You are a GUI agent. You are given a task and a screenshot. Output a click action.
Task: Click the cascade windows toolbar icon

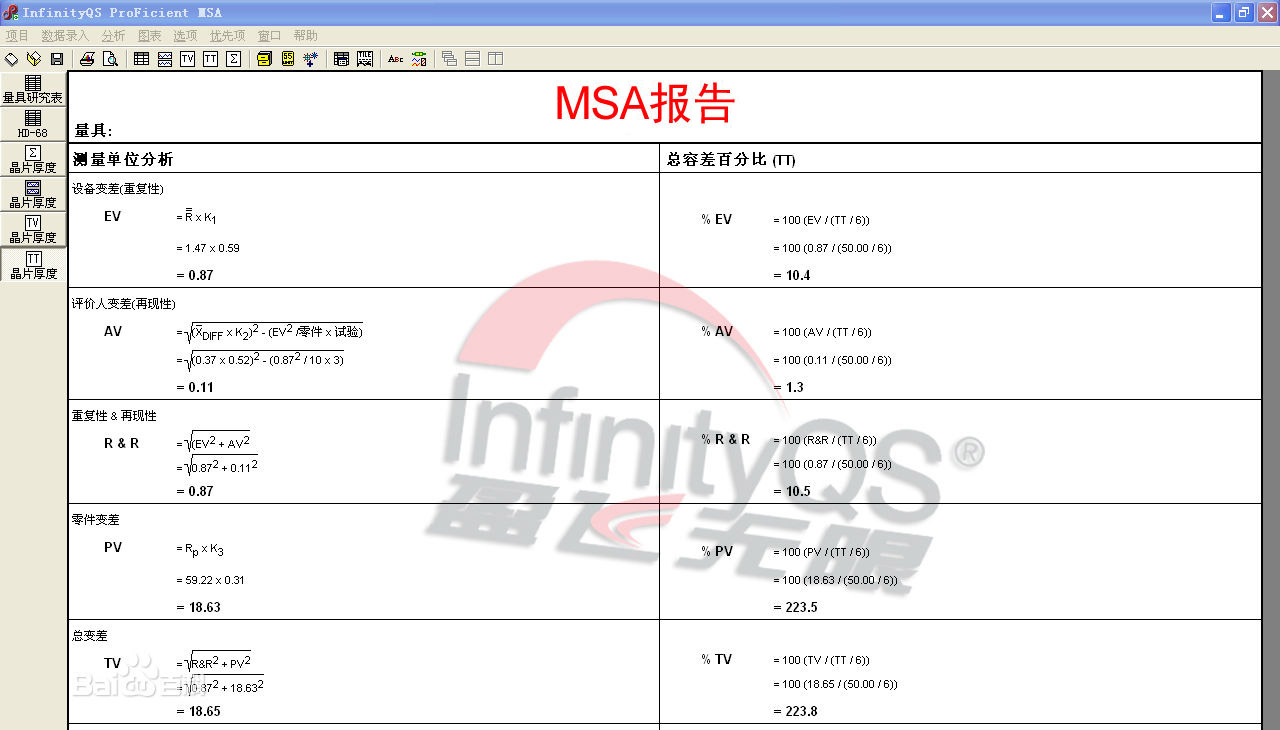(450, 59)
